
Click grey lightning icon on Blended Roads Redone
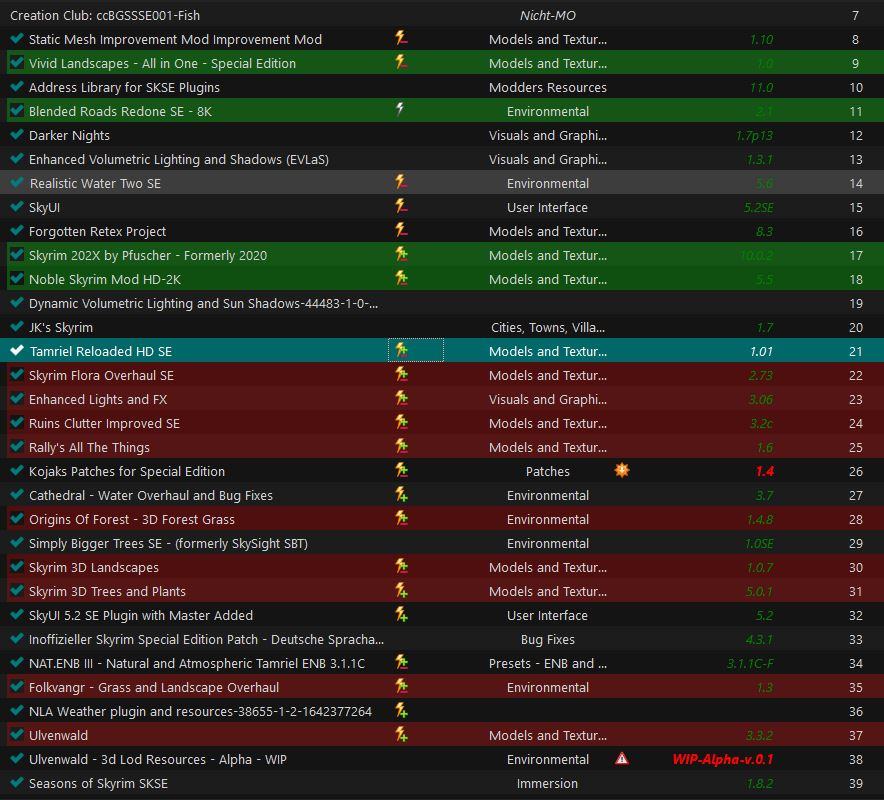pos(400,109)
